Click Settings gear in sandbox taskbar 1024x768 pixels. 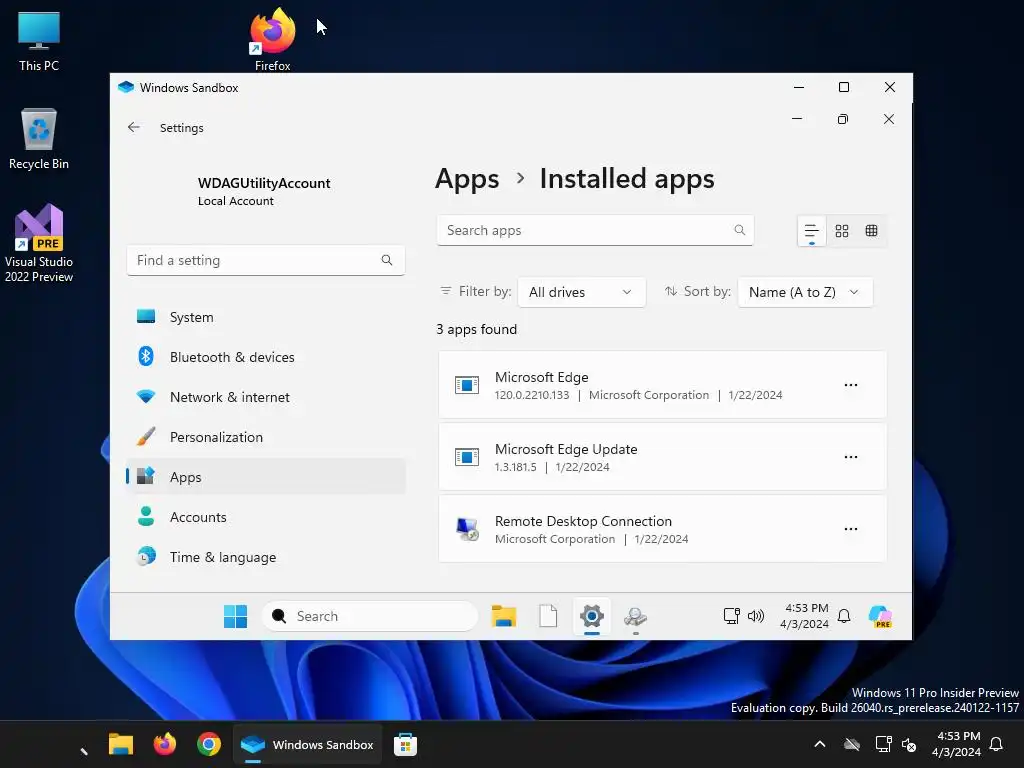(592, 616)
